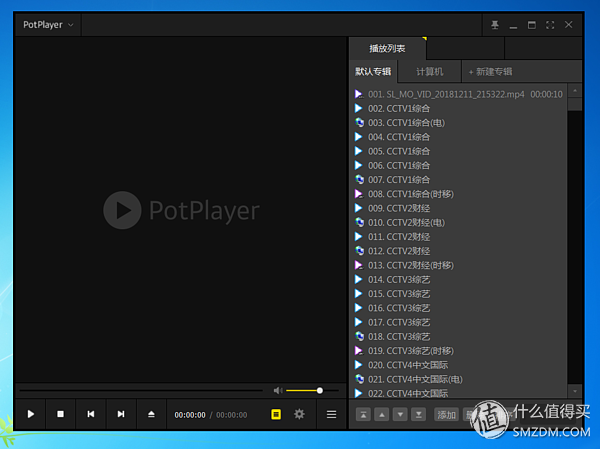The image size is (600, 449).
Task: Switch to the 计算机 tab
Action: click(430, 72)
